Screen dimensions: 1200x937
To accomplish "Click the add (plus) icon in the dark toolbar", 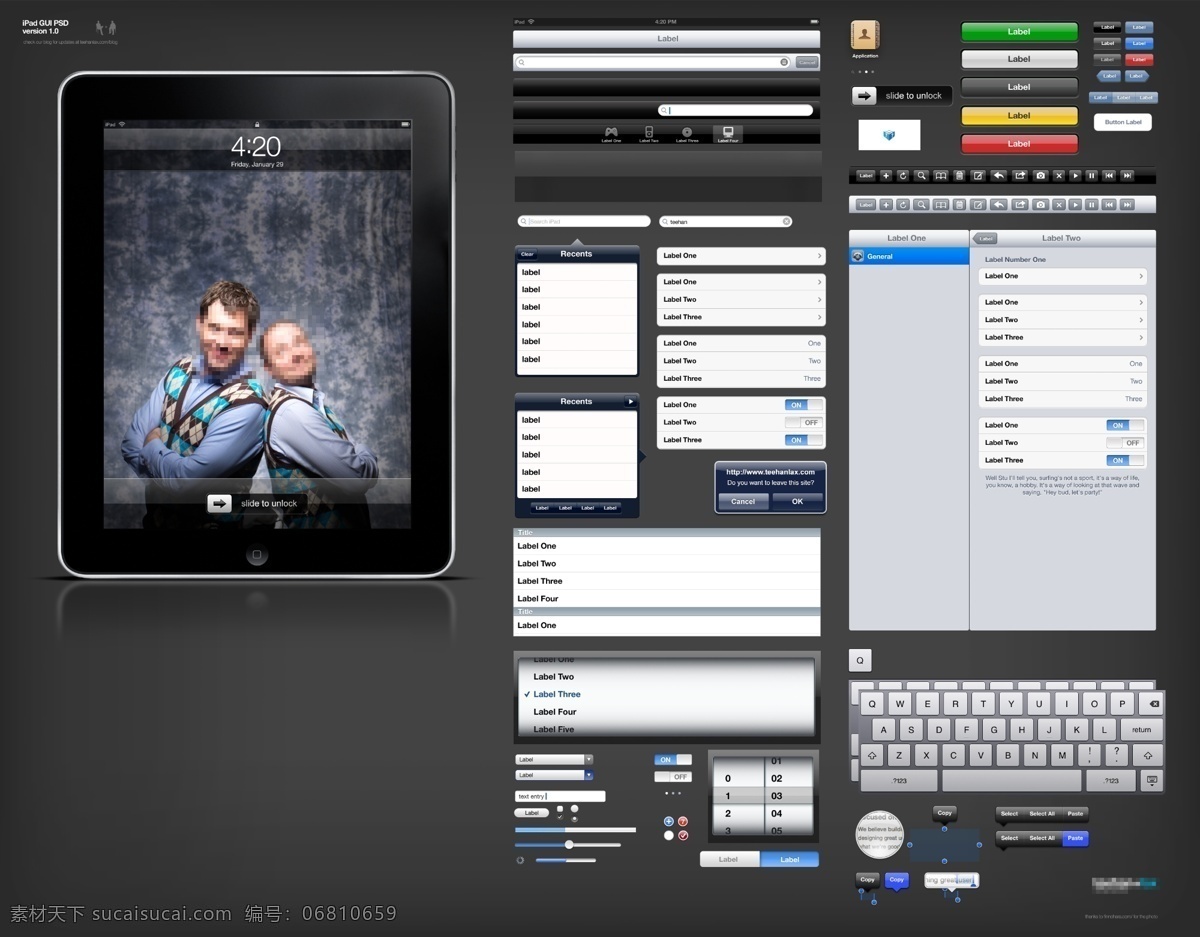I will coord(886,176).
